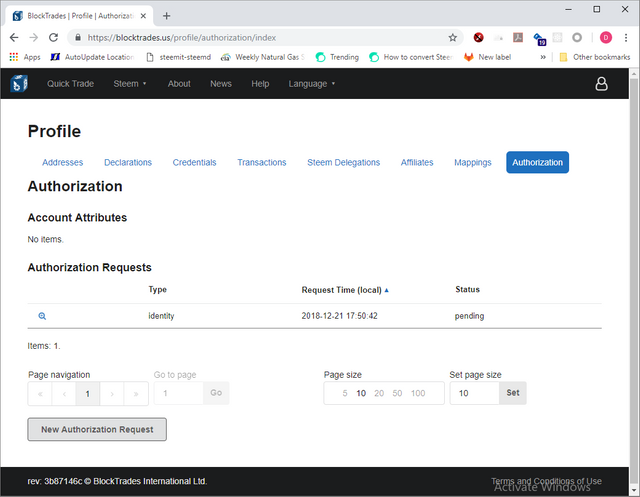Image resolution: width=640 pixels, height=497 pixels.
Task: Click browser back arrow
Action: [x=14, y=38]
